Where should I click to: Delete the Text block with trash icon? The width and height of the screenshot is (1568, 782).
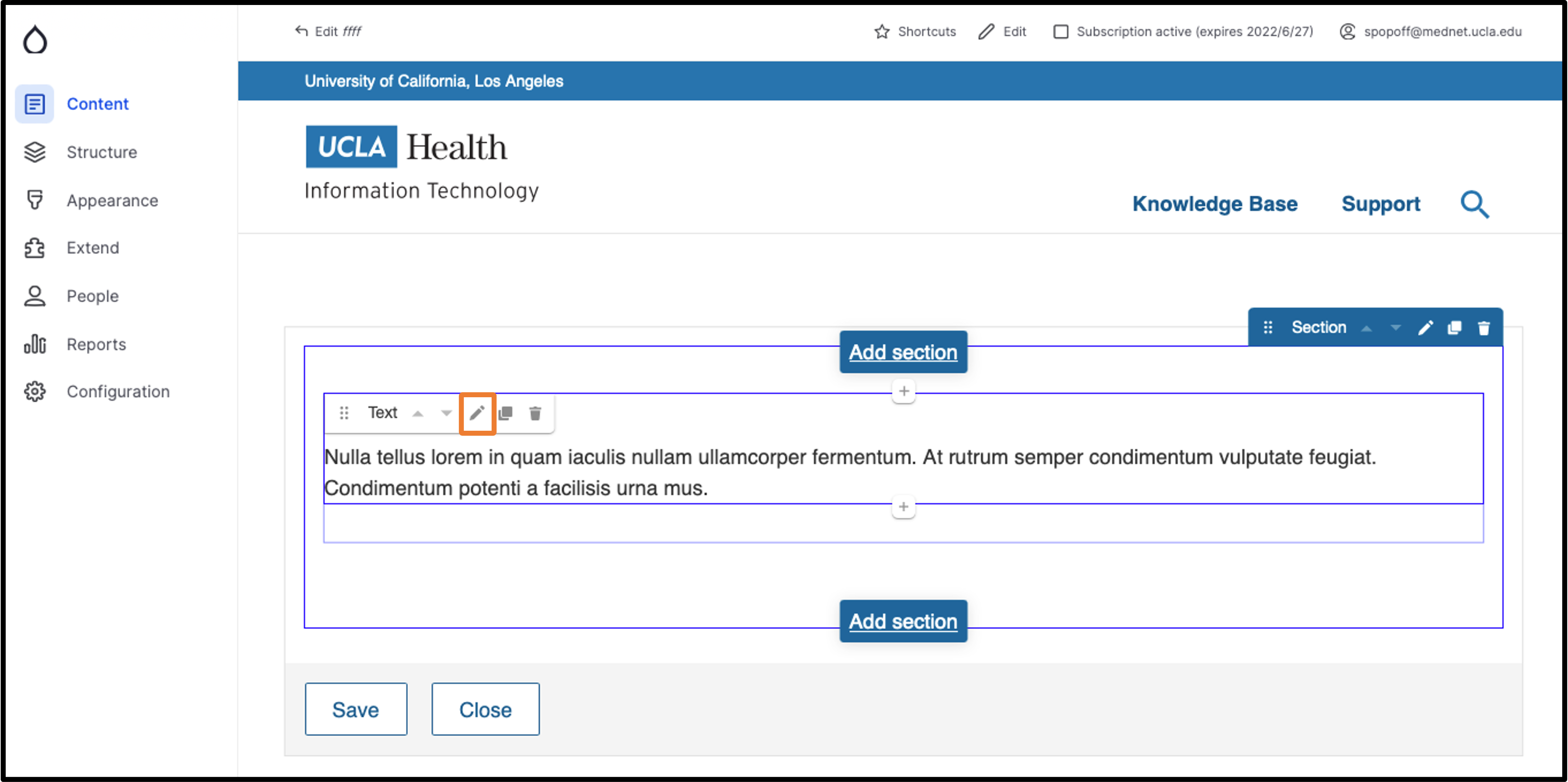(x=535, y=414)
